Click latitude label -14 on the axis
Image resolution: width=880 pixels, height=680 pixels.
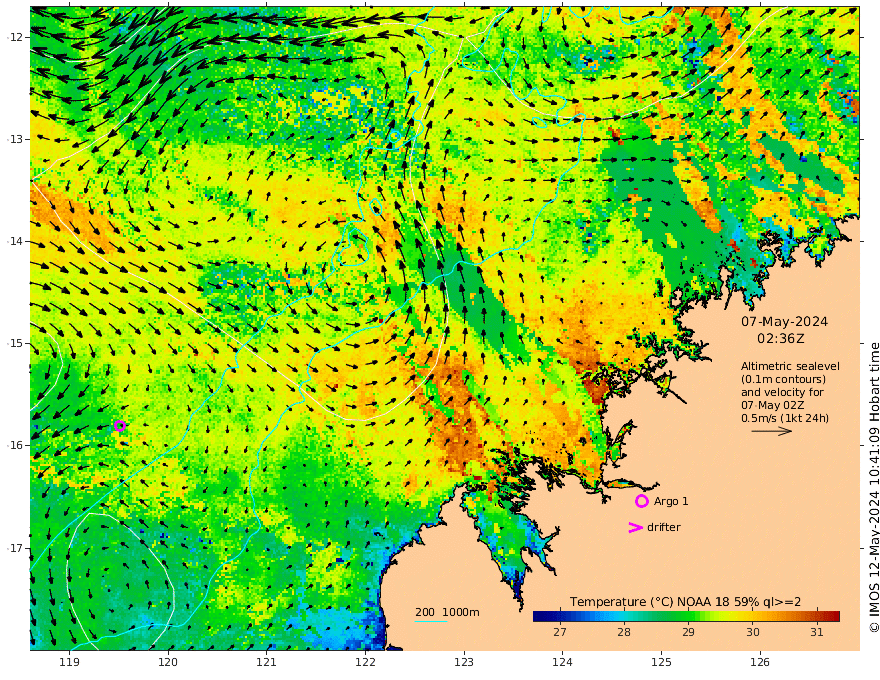pos(15,241)
